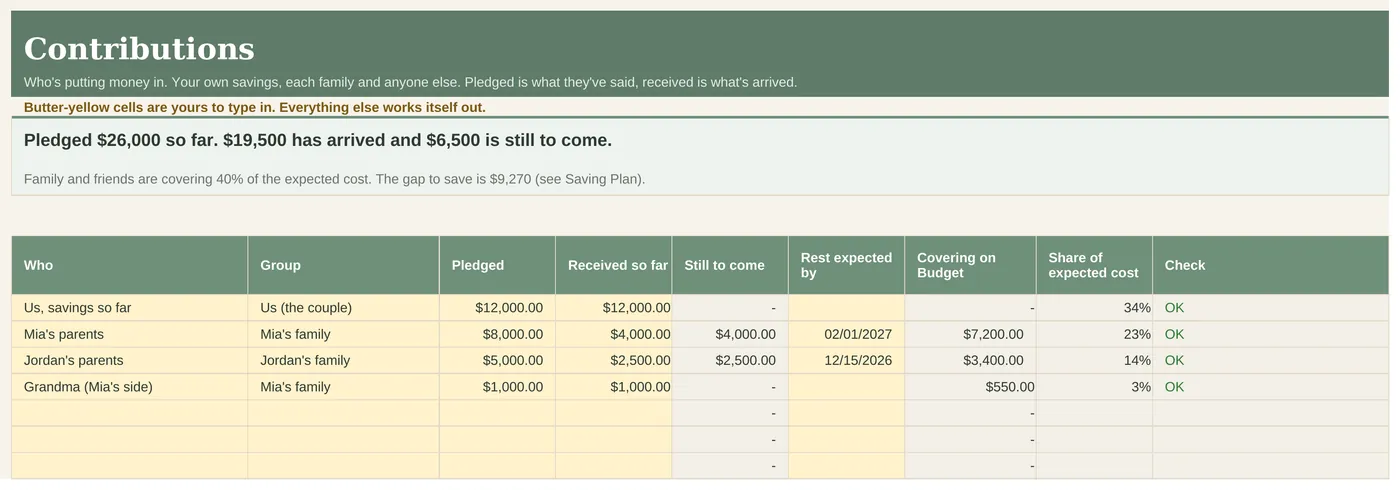Screen dimensions: 1400x490
Task: Select the empty rest-expected-by cell in Grandma's row
Action: pos(847,387)
